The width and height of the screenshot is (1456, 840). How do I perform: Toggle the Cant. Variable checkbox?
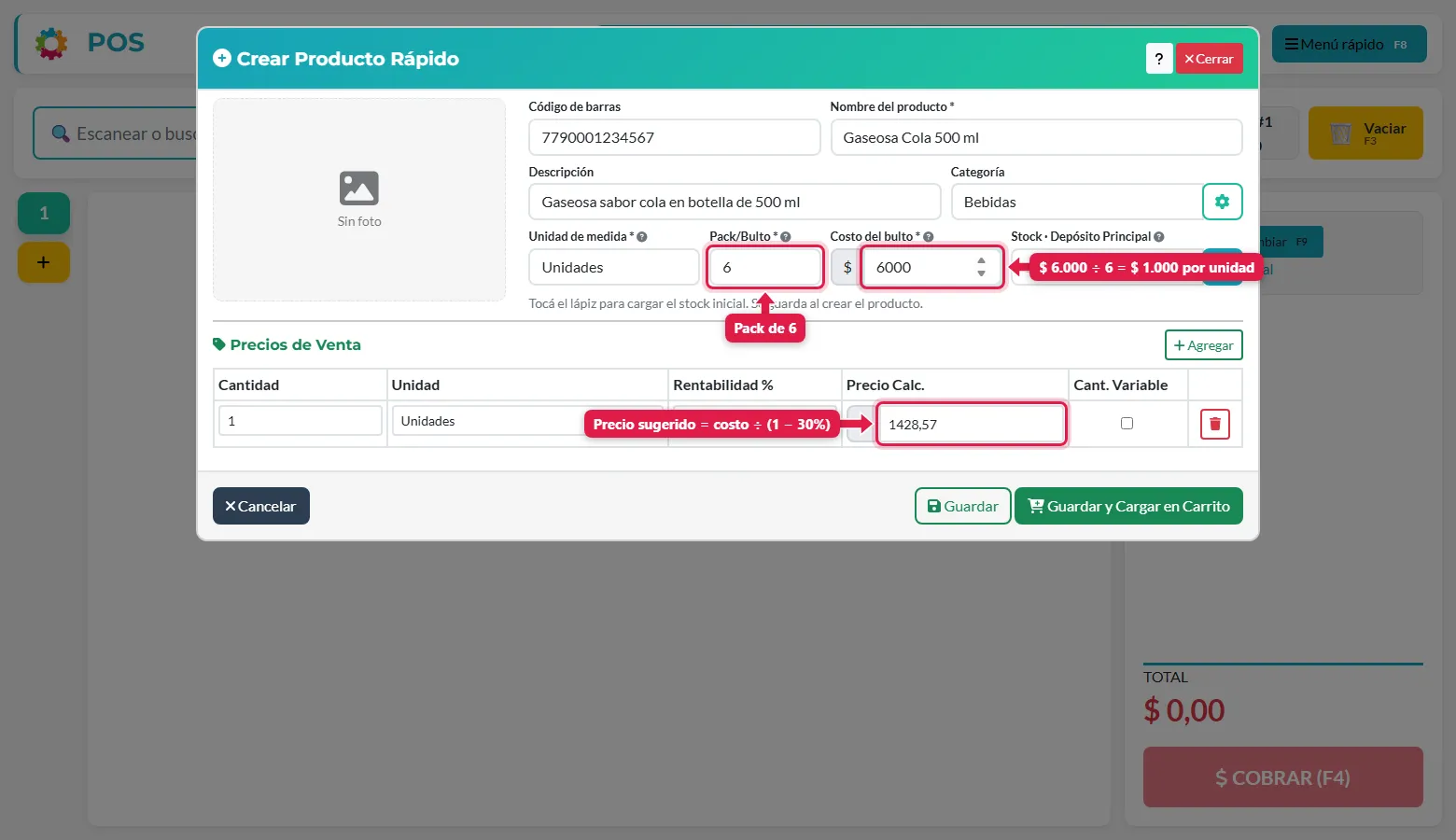1127,423
